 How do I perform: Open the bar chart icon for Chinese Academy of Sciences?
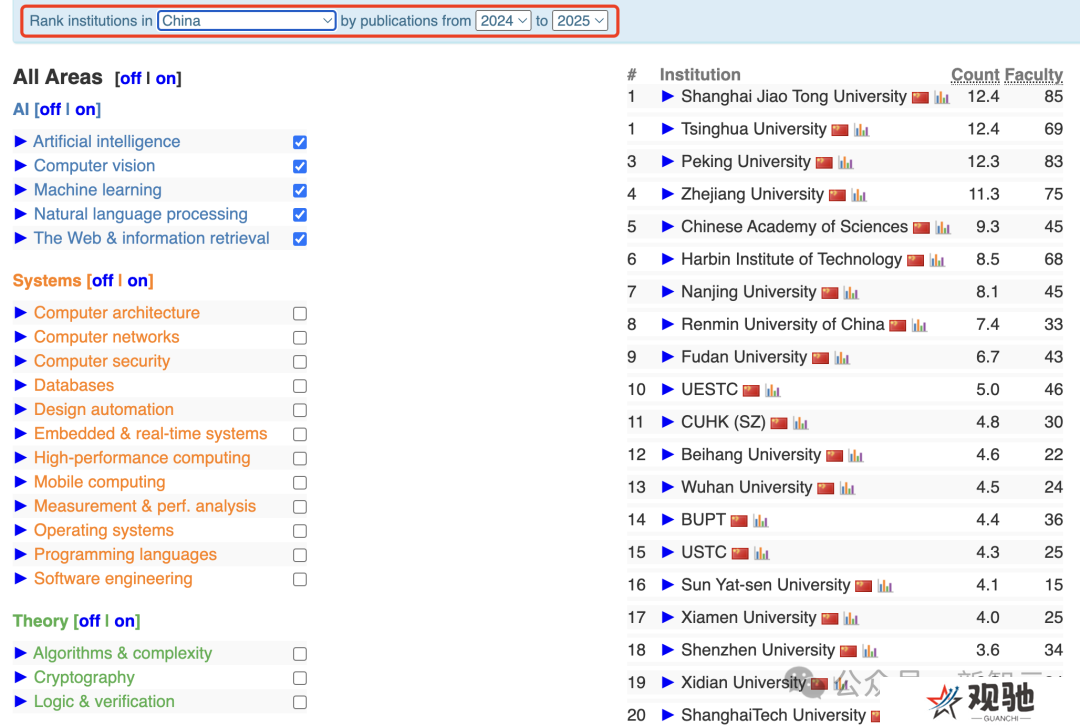click(x=943, y=228)
